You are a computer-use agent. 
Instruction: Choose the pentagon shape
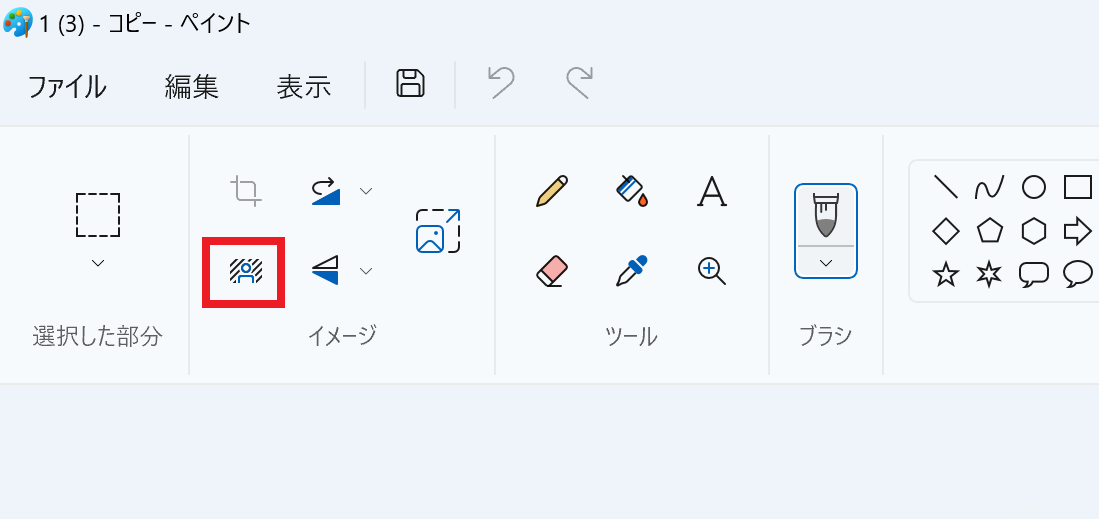pos(989,231)
